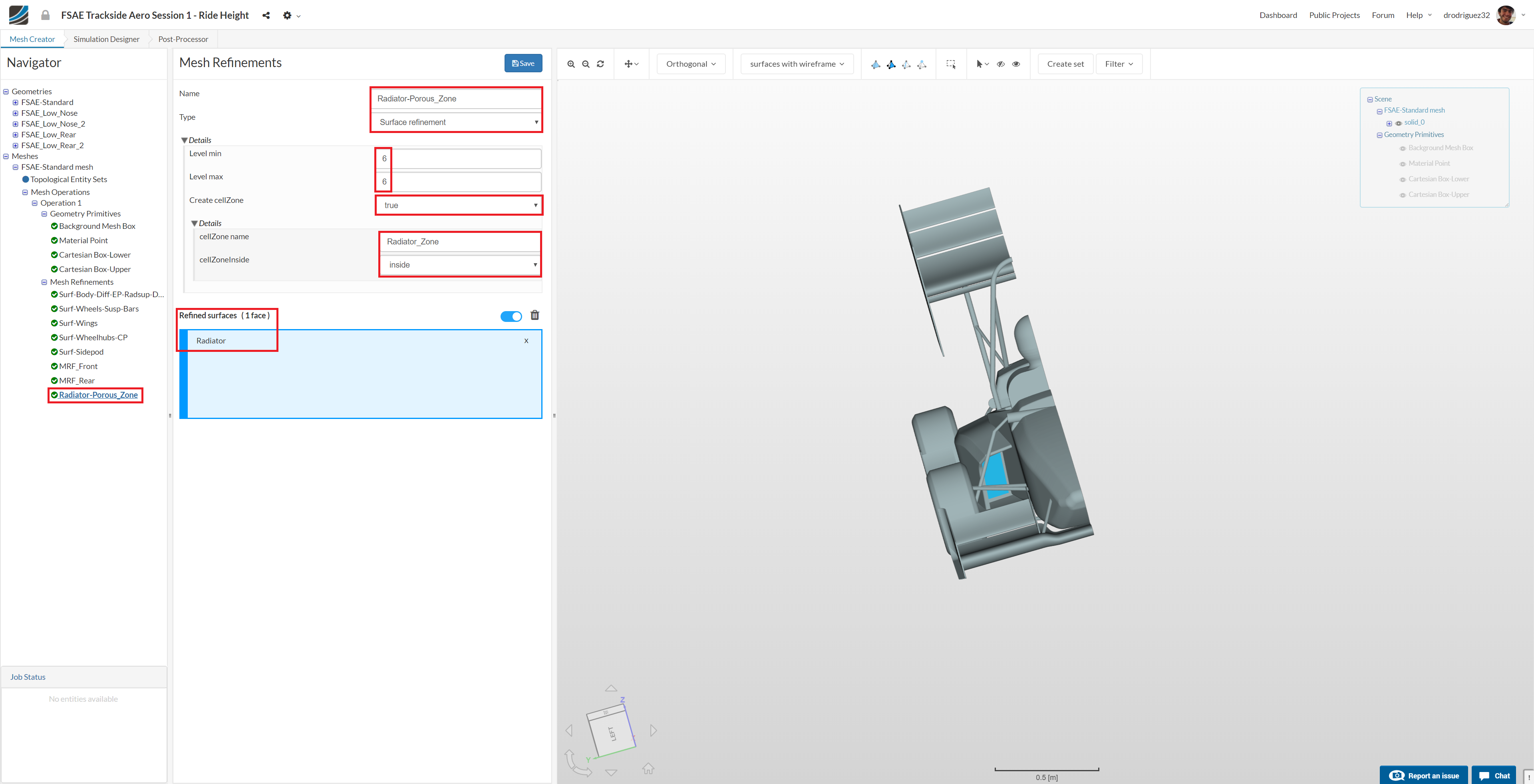Click the Save button
Viewport: 1534px width, 784px height.
pyautogui.click(x=523, y=63)
